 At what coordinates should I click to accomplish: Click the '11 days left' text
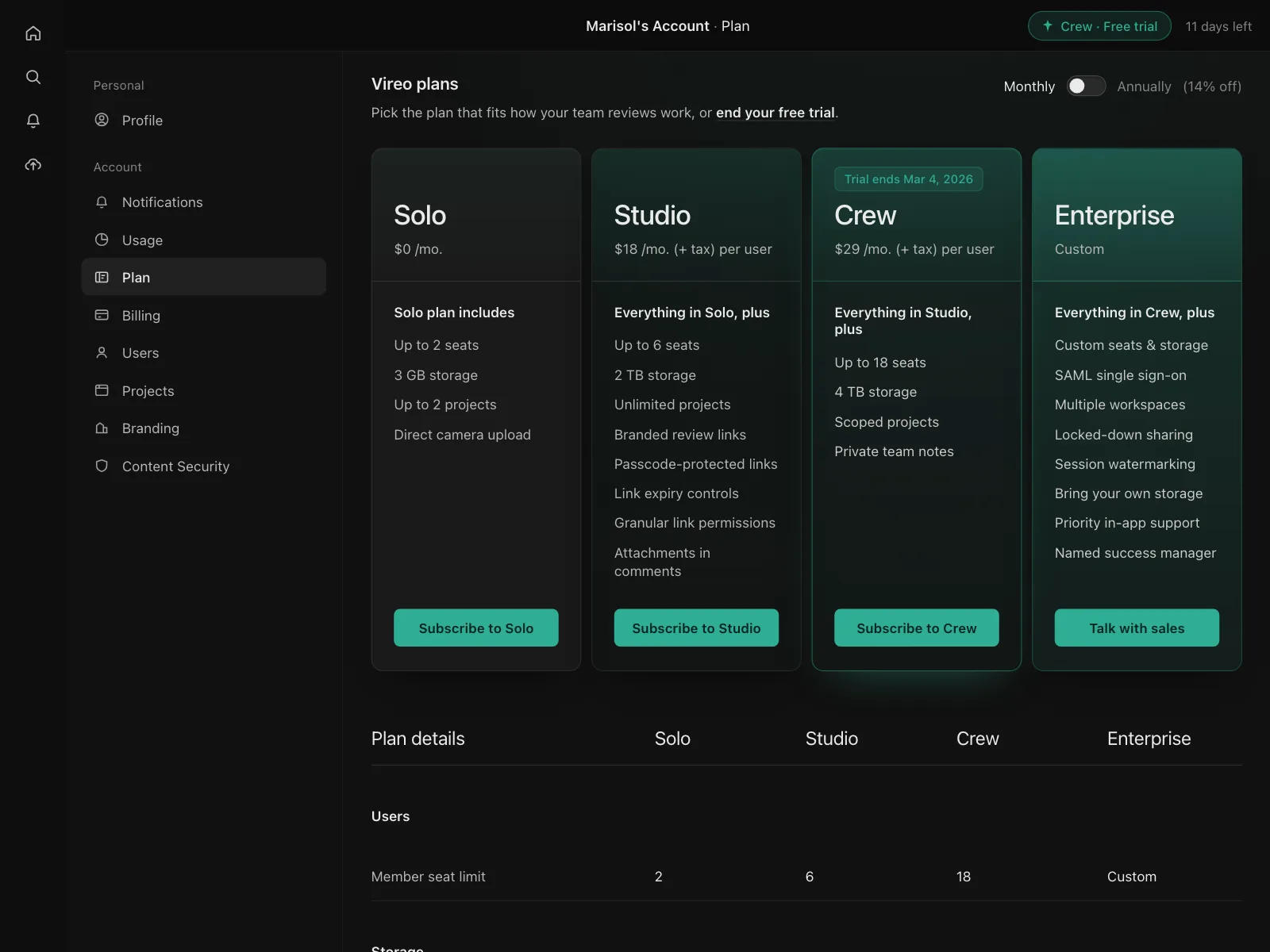(x=1218, y=26)
